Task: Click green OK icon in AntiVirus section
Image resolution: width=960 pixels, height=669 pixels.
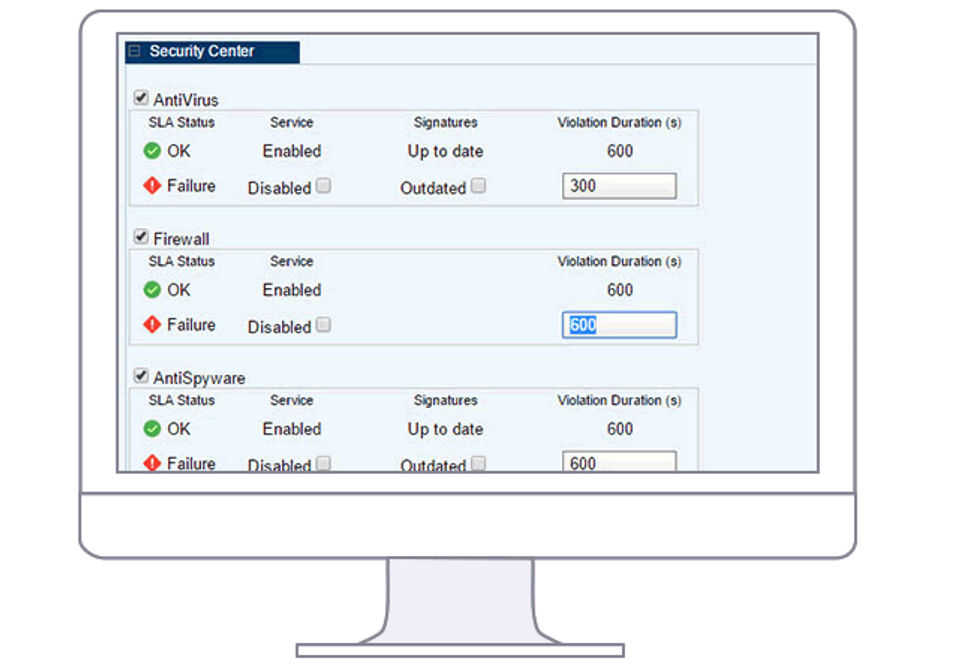Action: pos(152,151)
